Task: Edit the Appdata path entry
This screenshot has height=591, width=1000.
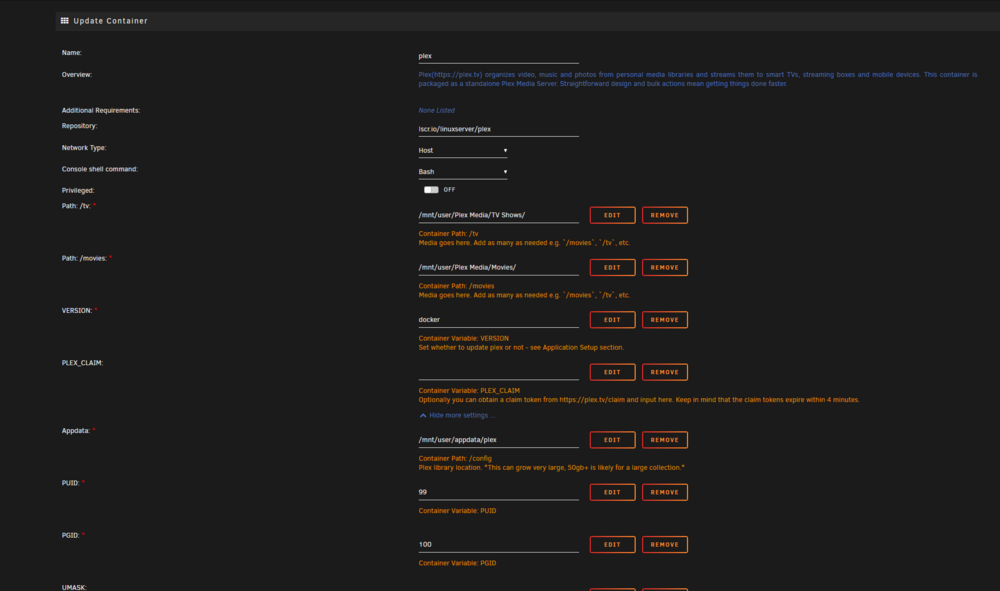Action: pyautogui.click(x=612, y=439)
